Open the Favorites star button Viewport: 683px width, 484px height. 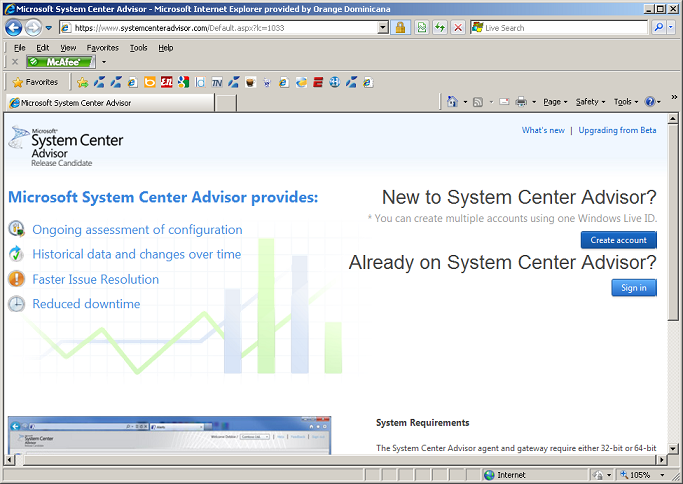pyautogui.click(x=36, y=82)
